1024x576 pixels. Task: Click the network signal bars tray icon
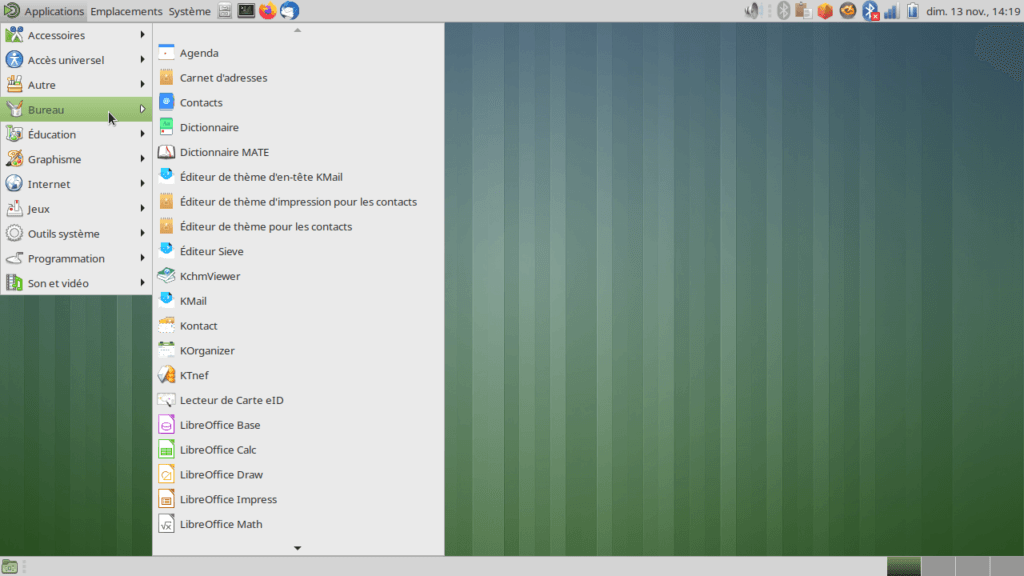(891, 10)
